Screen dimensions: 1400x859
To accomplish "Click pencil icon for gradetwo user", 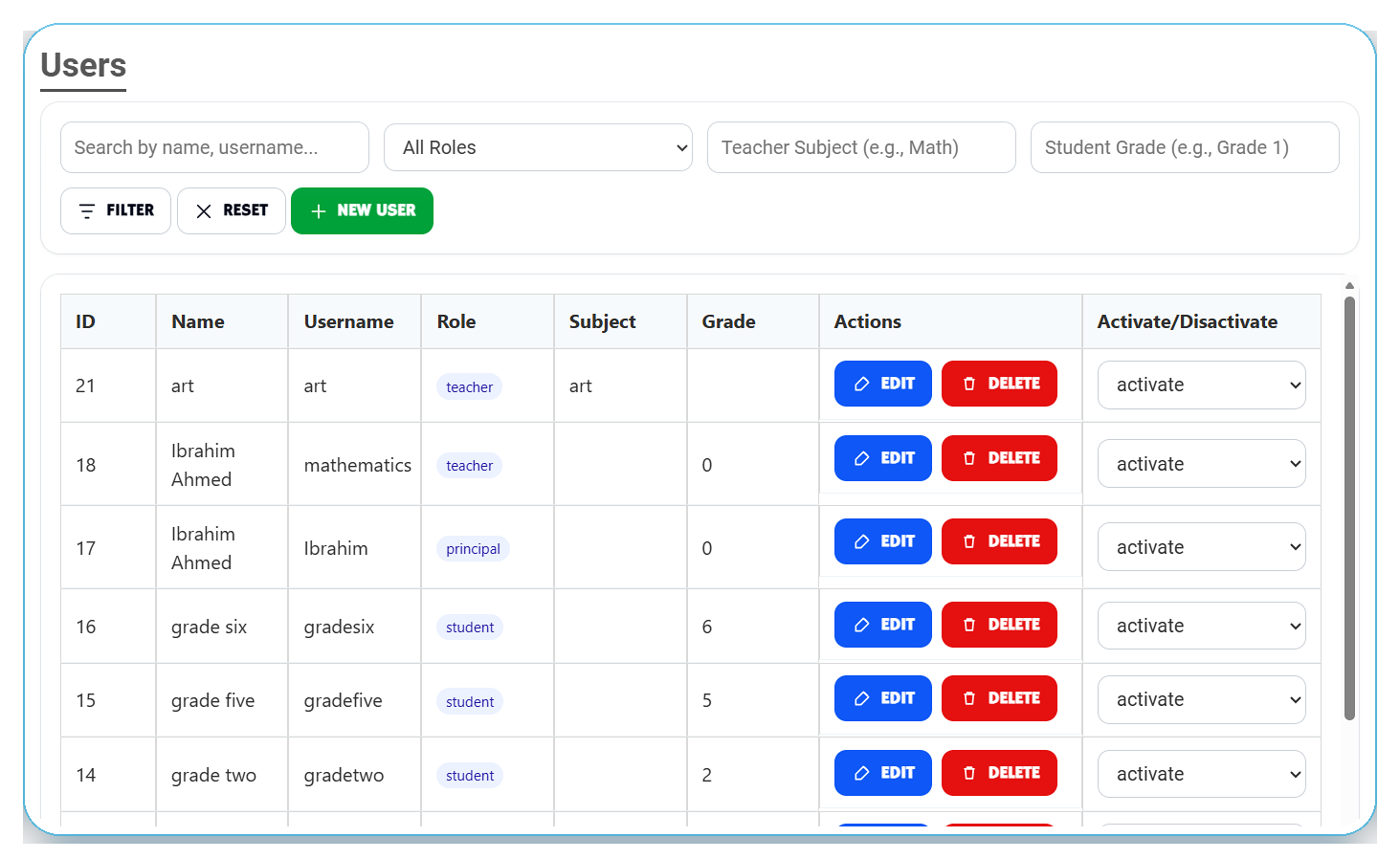I will coord(861,773).
